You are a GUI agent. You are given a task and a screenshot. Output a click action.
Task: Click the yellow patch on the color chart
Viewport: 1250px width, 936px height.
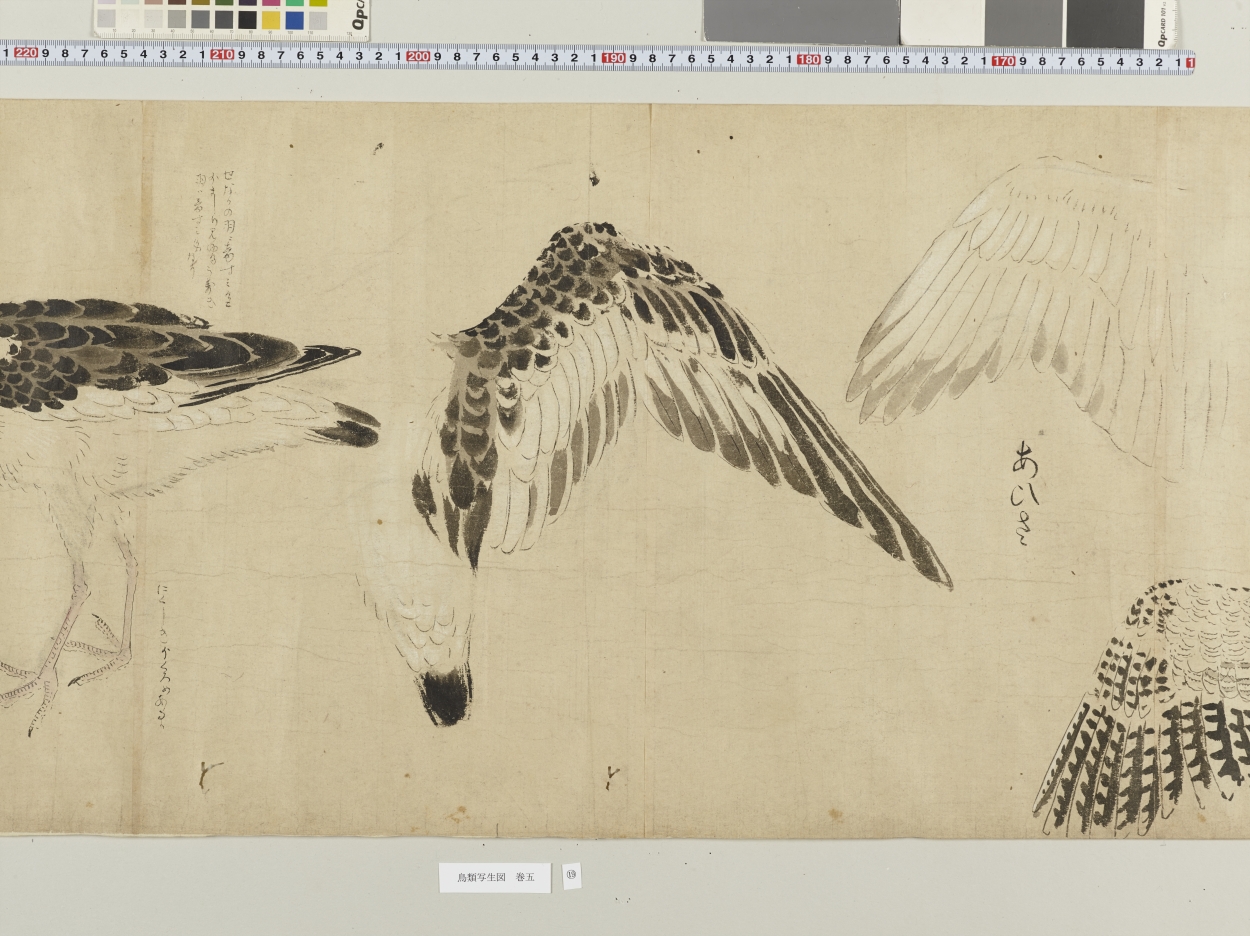pos(271,20)
